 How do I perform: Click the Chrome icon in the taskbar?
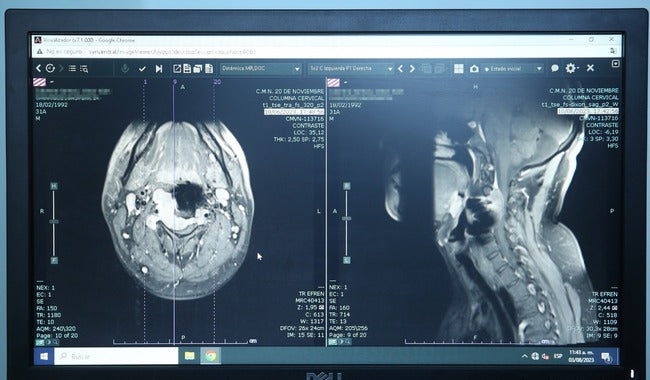pos(211,356)
